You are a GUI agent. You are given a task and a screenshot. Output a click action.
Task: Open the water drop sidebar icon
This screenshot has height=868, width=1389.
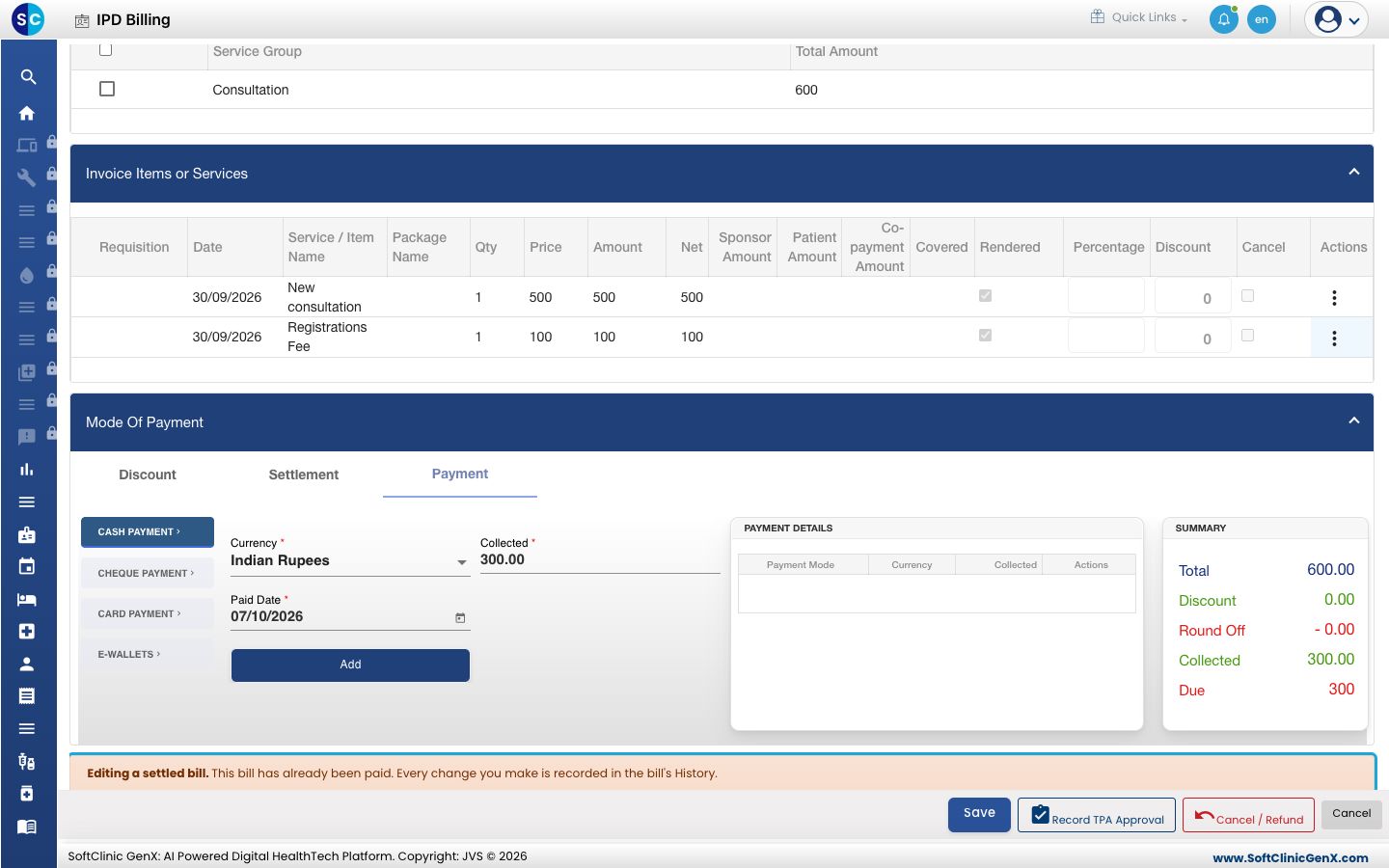[27, 275]
